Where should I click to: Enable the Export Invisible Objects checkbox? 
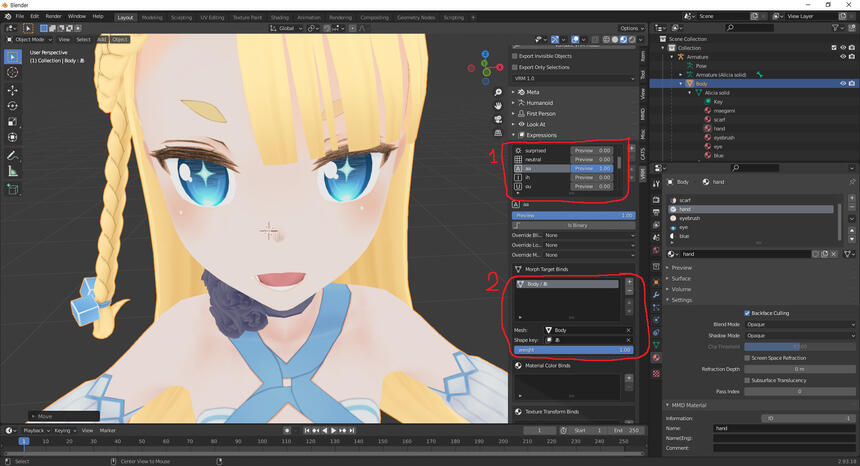[514, 56]
